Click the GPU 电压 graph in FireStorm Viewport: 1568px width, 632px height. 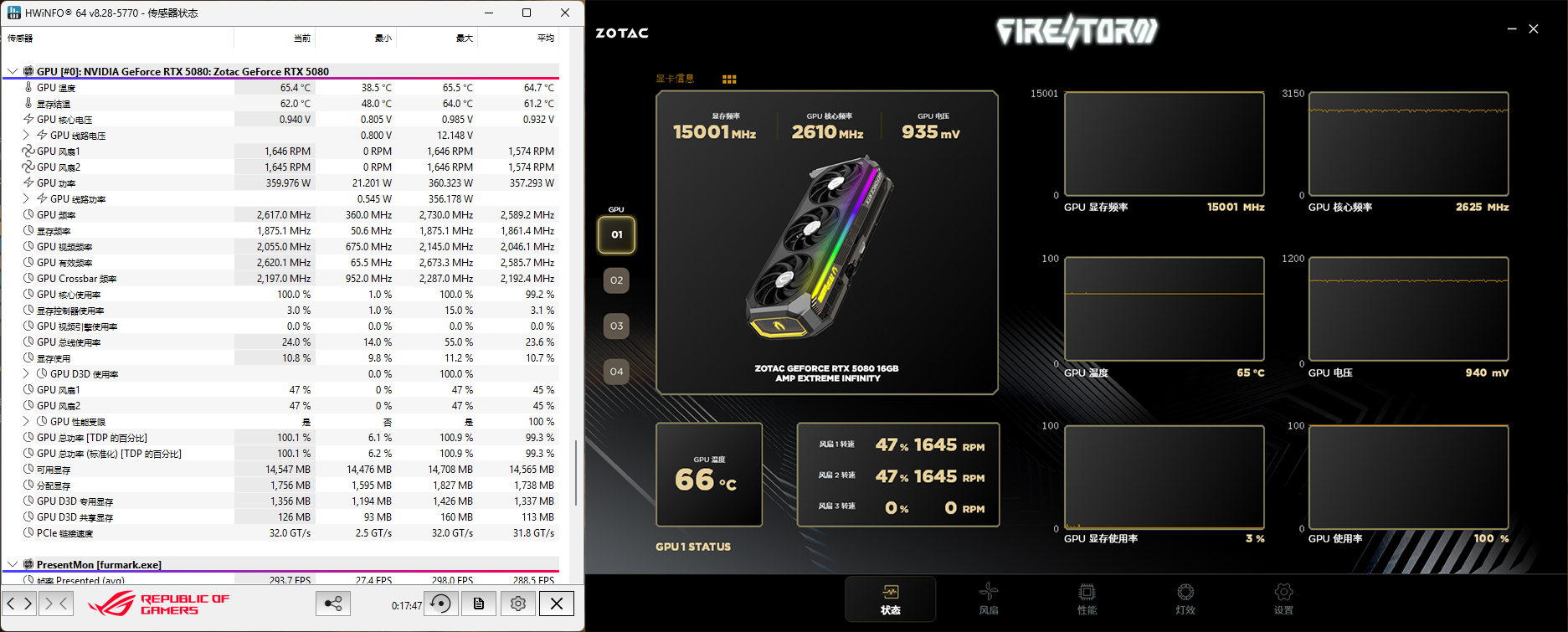click(x=1408, y=309)
